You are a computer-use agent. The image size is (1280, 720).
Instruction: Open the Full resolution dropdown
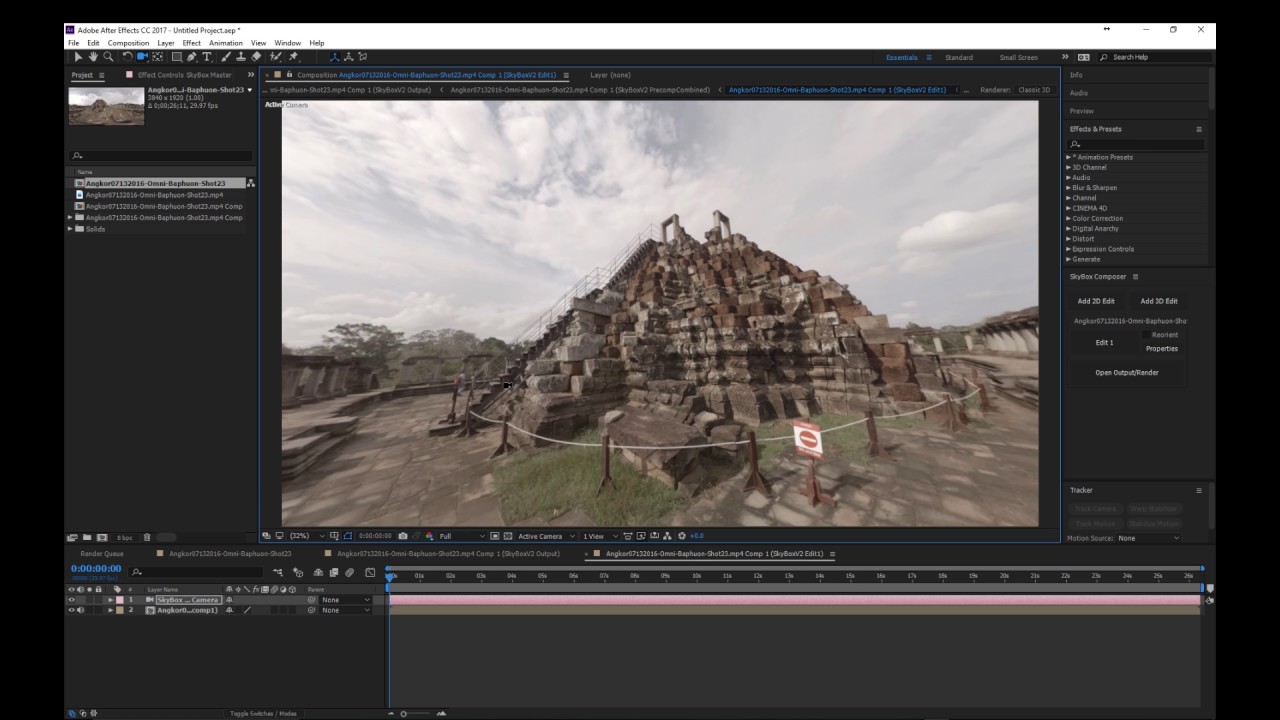coord(462,536)
